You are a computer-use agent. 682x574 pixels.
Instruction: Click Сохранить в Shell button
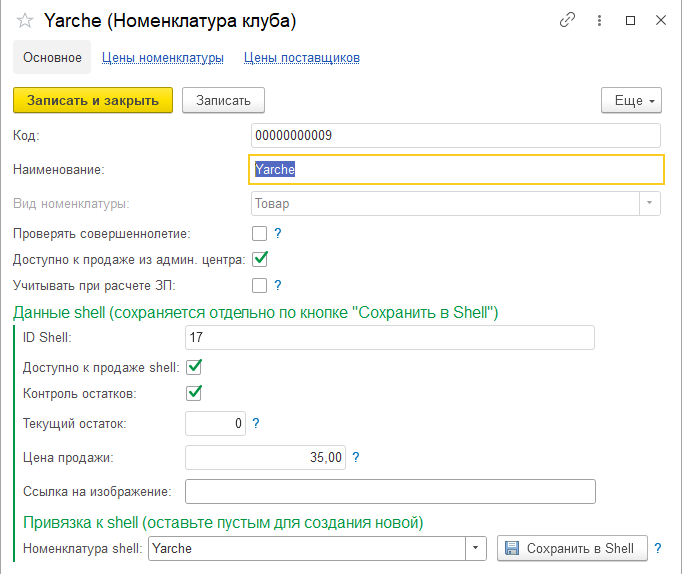[571, 548]
